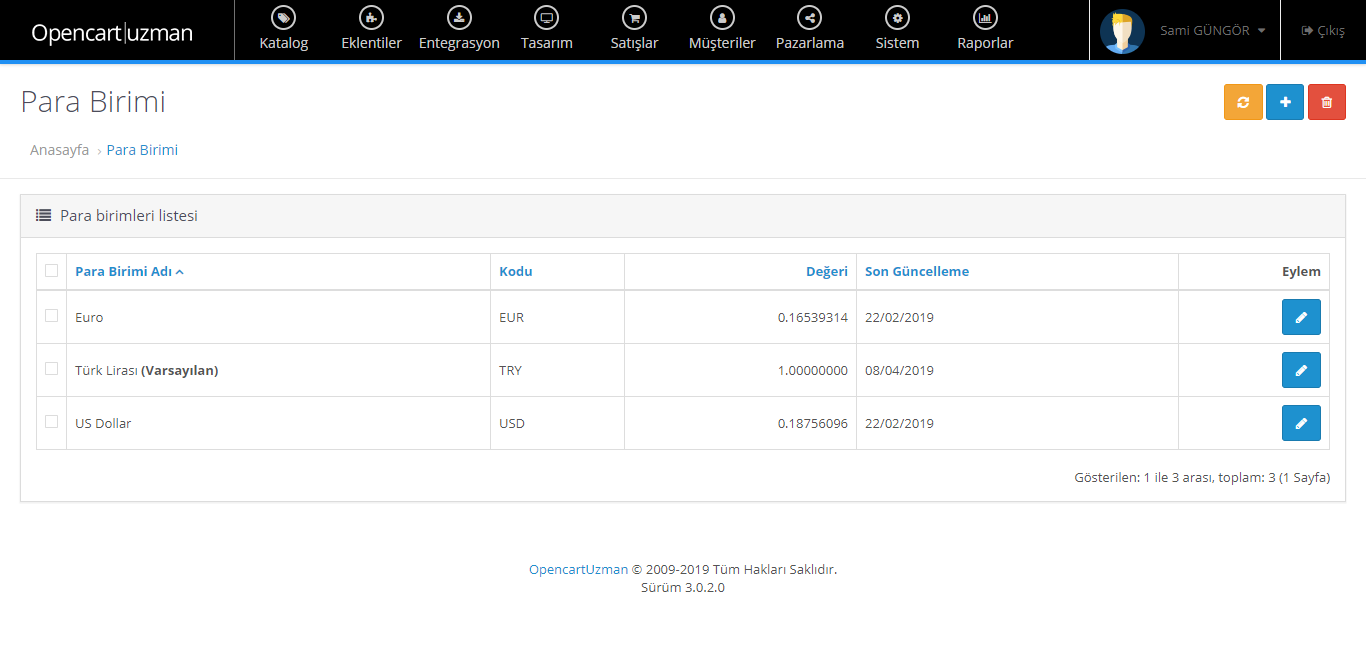Click the Çıkış logout link

click(1323, 31)
